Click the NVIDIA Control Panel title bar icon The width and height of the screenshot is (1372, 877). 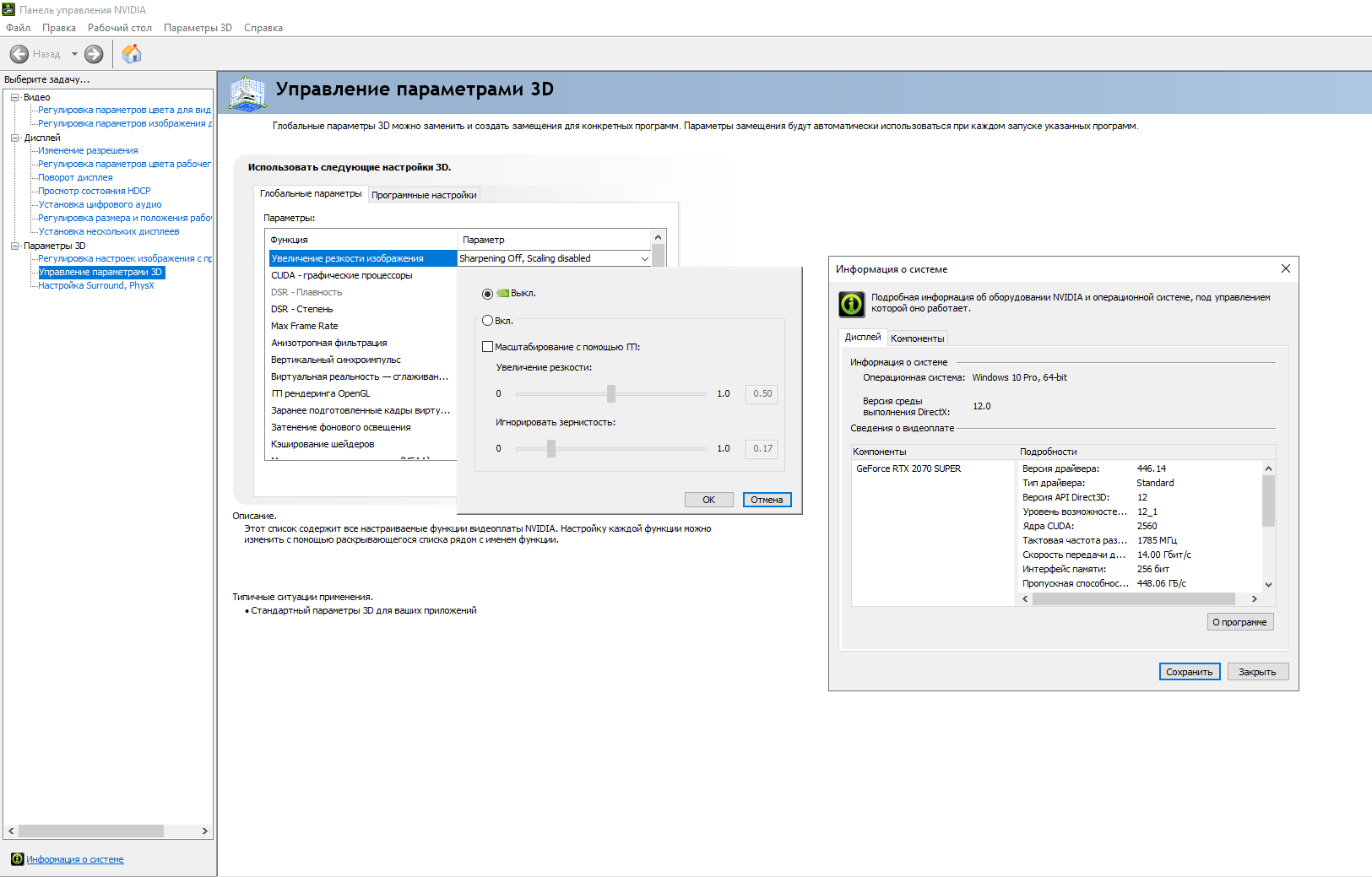(x=8, y=9)
